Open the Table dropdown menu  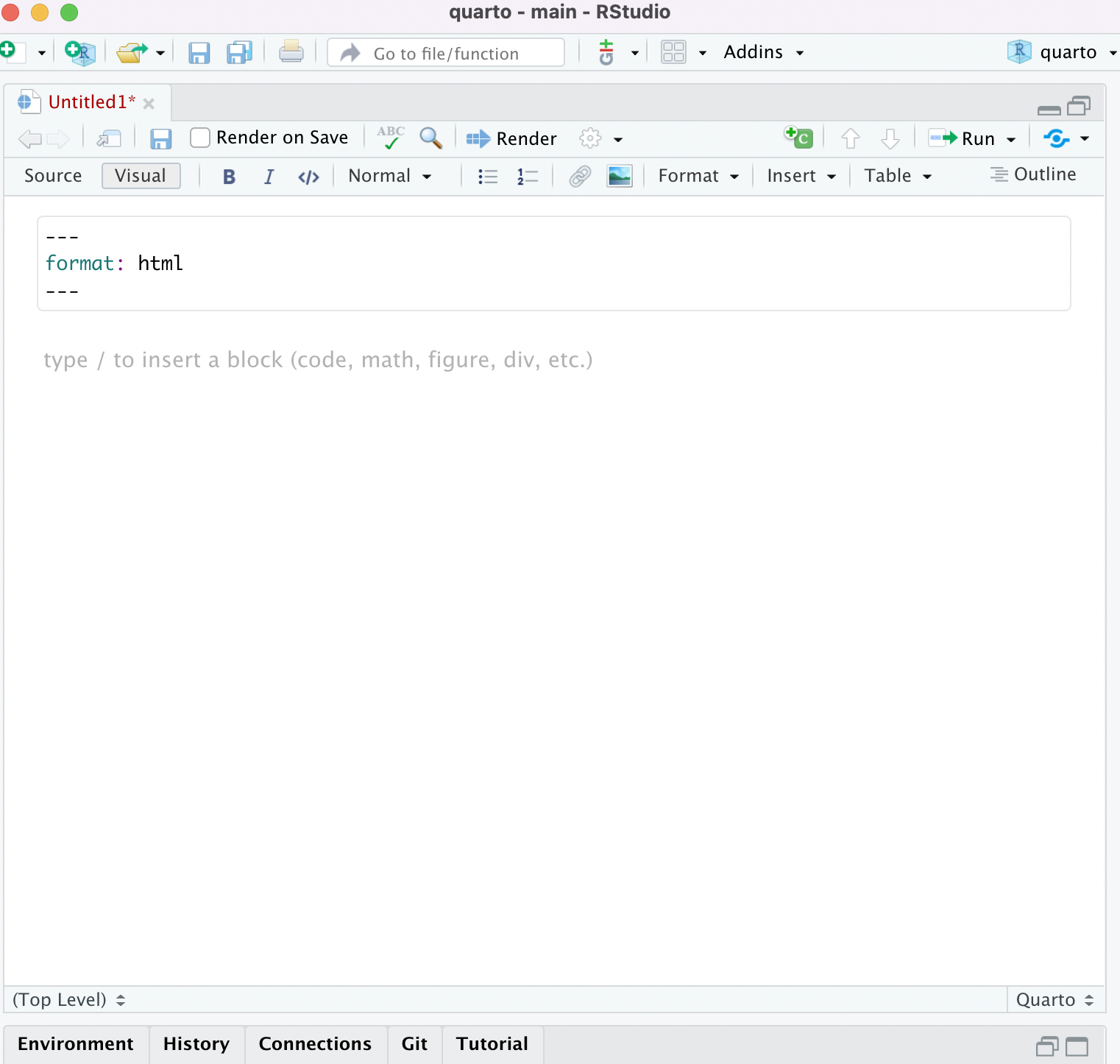tap(897, 176)
